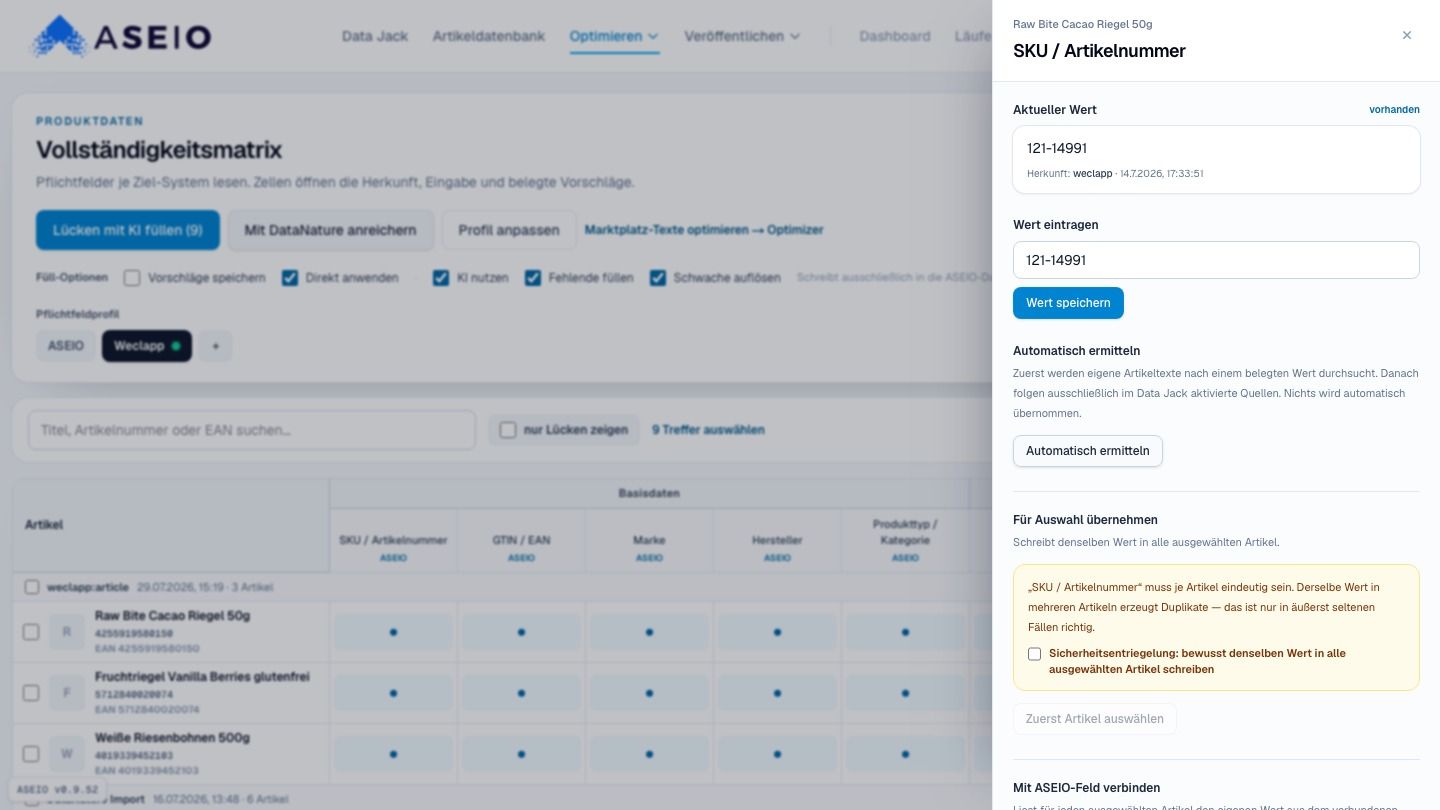Select the weclapp:article group checkbox
This screenshot has height=810, width=1440.
pyautogui.click(x=32, y=587)
